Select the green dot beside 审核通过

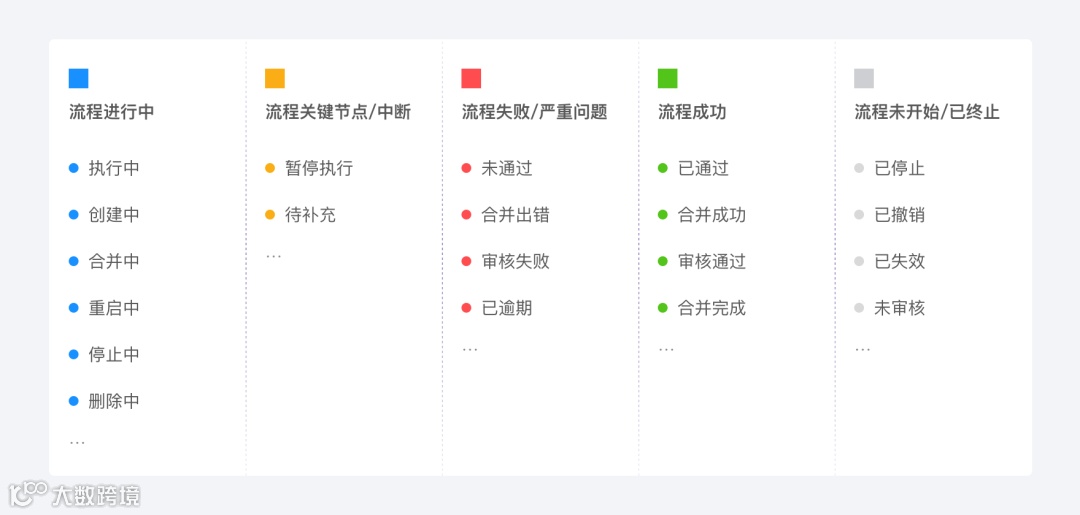point(663,262)
